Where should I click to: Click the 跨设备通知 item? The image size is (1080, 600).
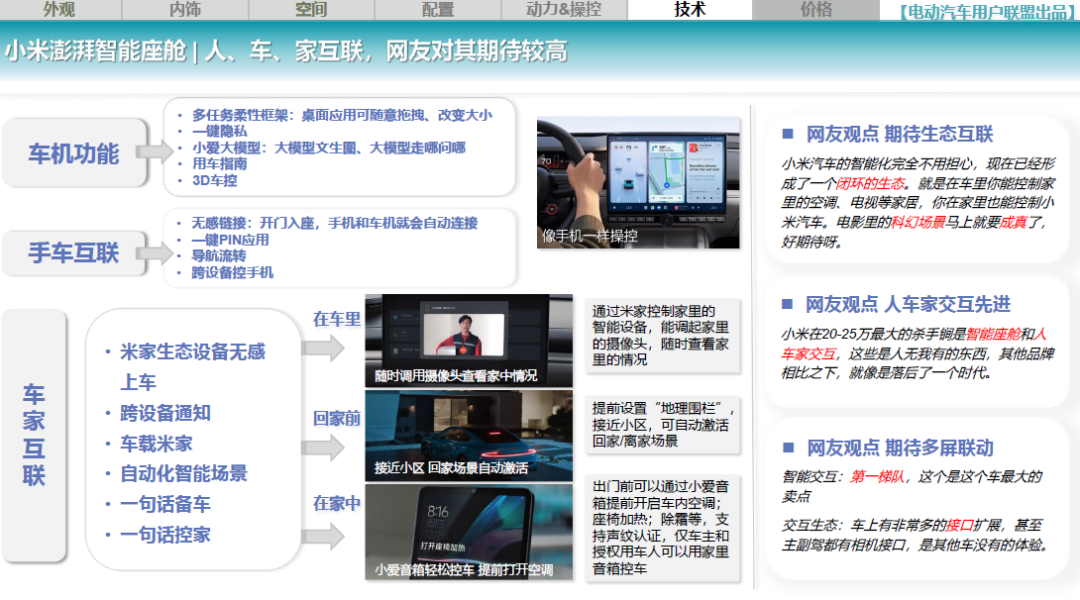165,413
